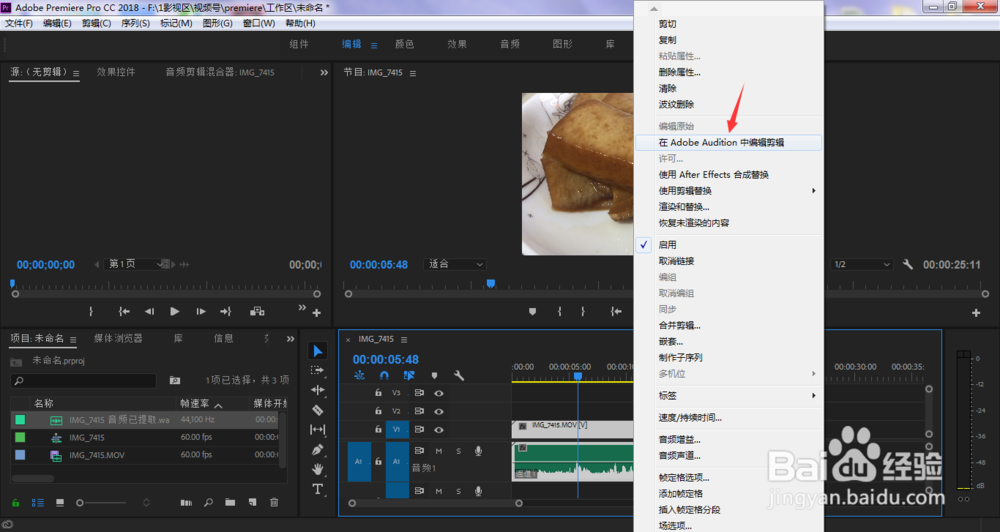Open workspace 编辑 hamburger menu
Viewport: 1000px width, 532px height.
pos(374,45)
